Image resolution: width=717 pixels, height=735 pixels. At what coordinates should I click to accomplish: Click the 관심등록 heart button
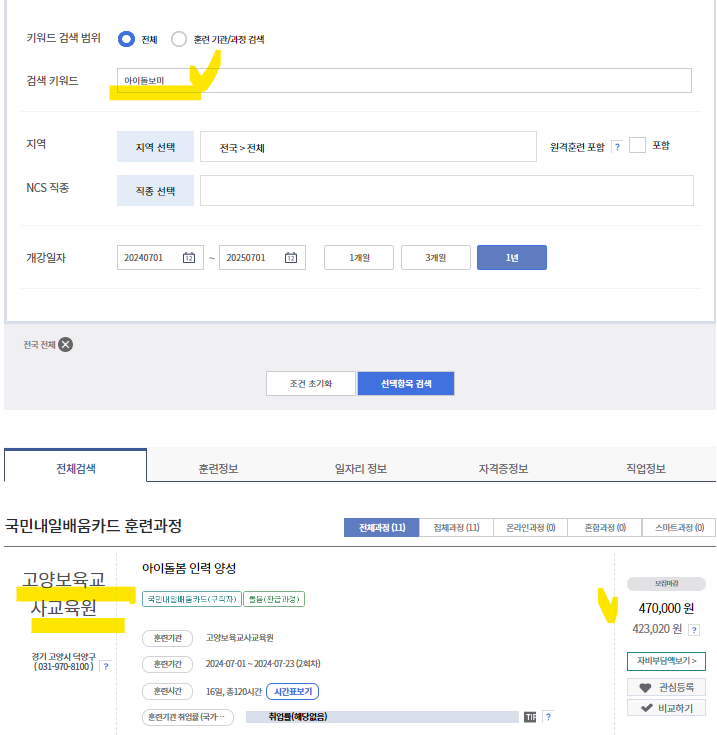click(666, 687)
